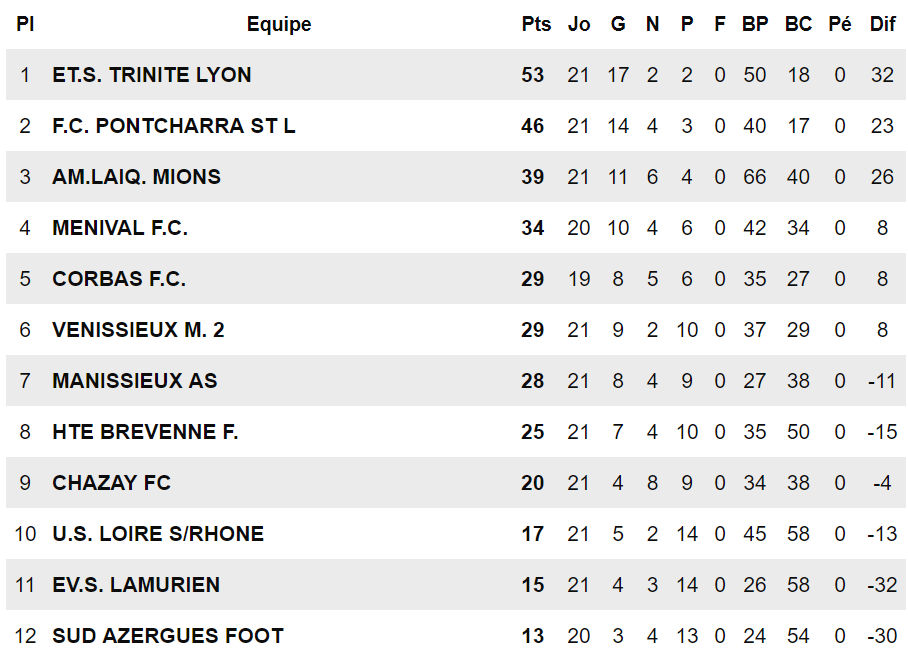Click the MENIVAL F.C. team name
908x659 pixels.
pos(120,228)
